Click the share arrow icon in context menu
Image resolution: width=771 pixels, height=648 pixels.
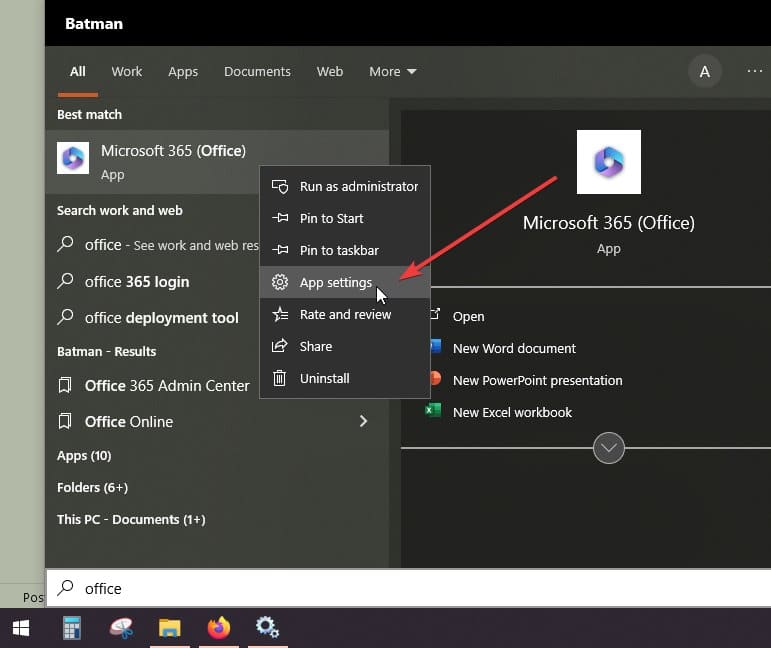click(280, 346)
